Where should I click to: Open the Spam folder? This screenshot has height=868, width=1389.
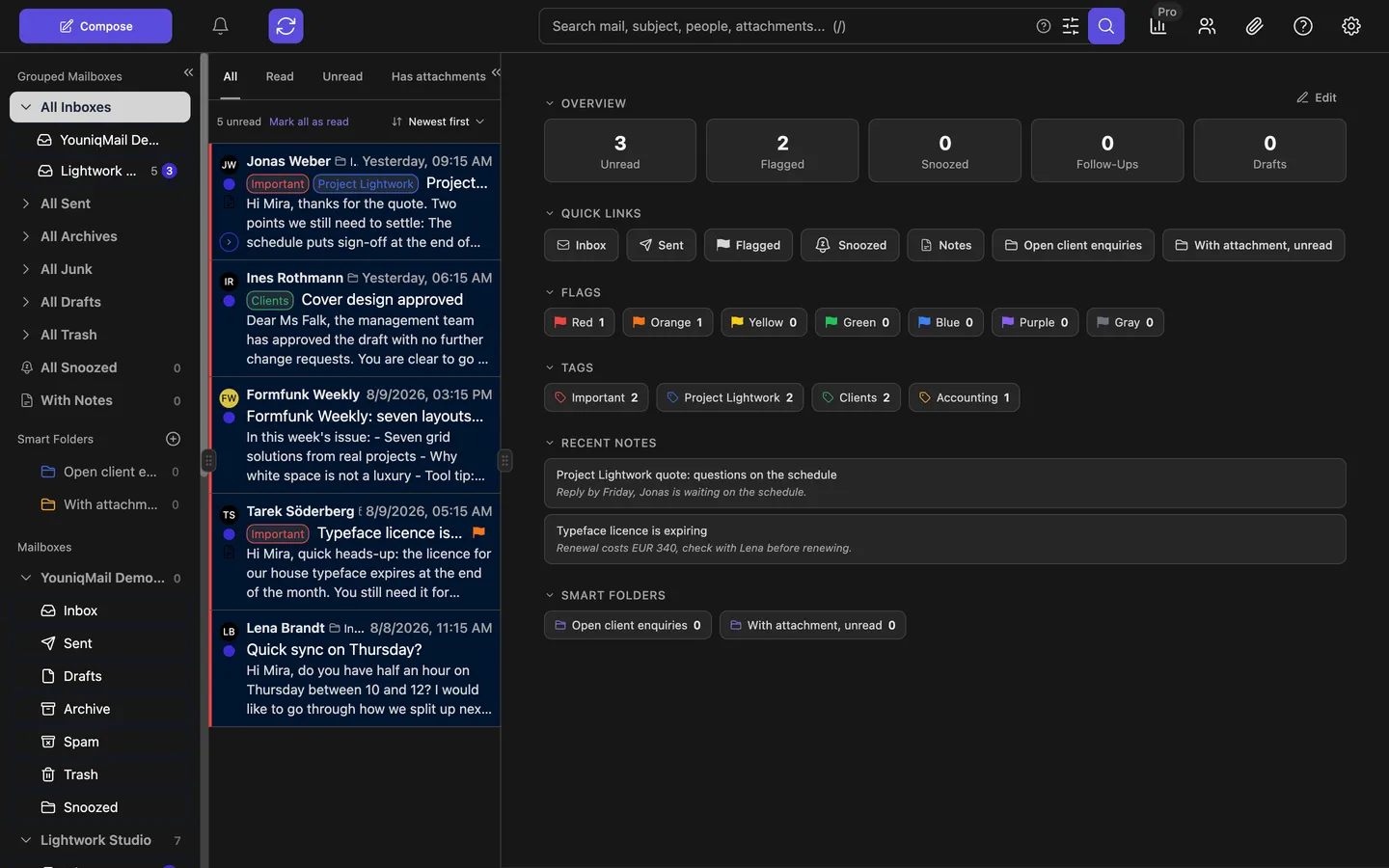coord(81,742)
